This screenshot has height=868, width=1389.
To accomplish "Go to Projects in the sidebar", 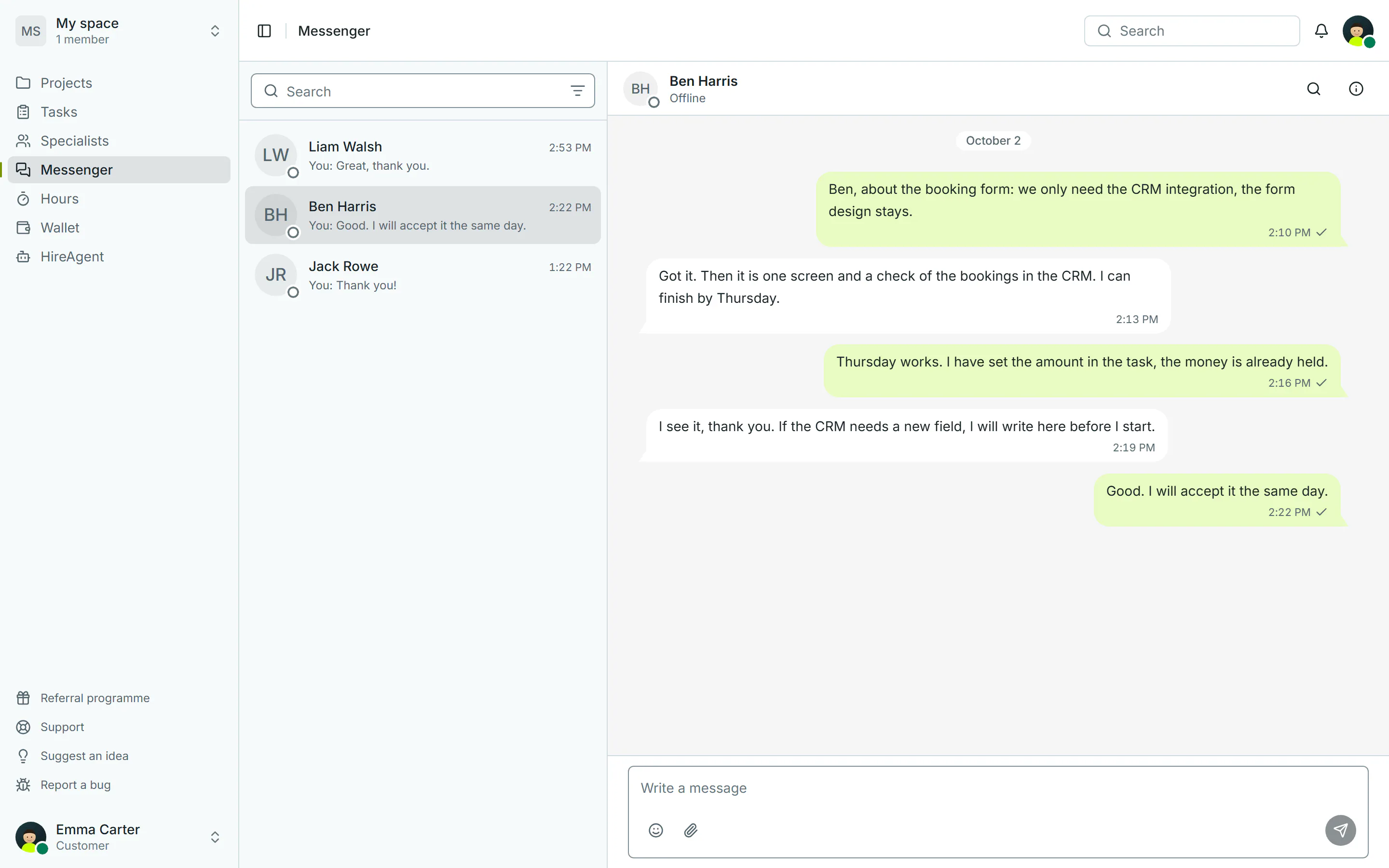I will 120,82.
